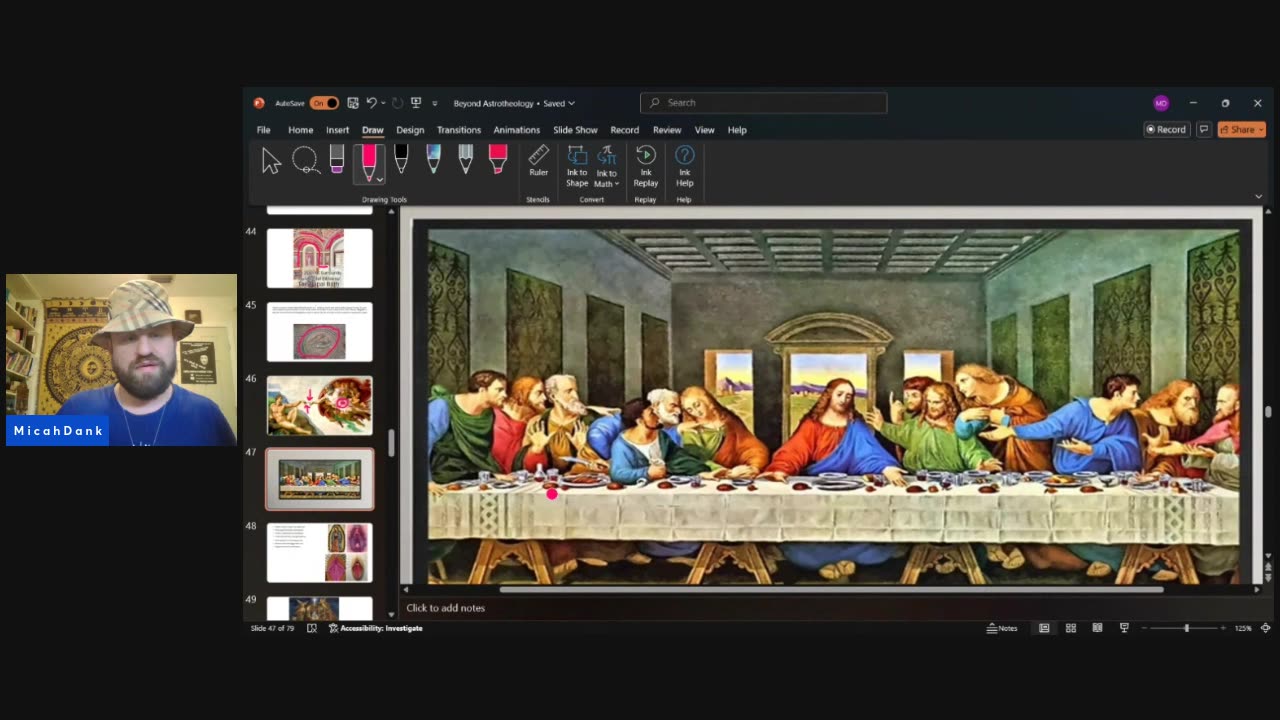Open Customize Quick Access Toolbar dropdown
The image size is (1280, 720).
coord(434,103)
